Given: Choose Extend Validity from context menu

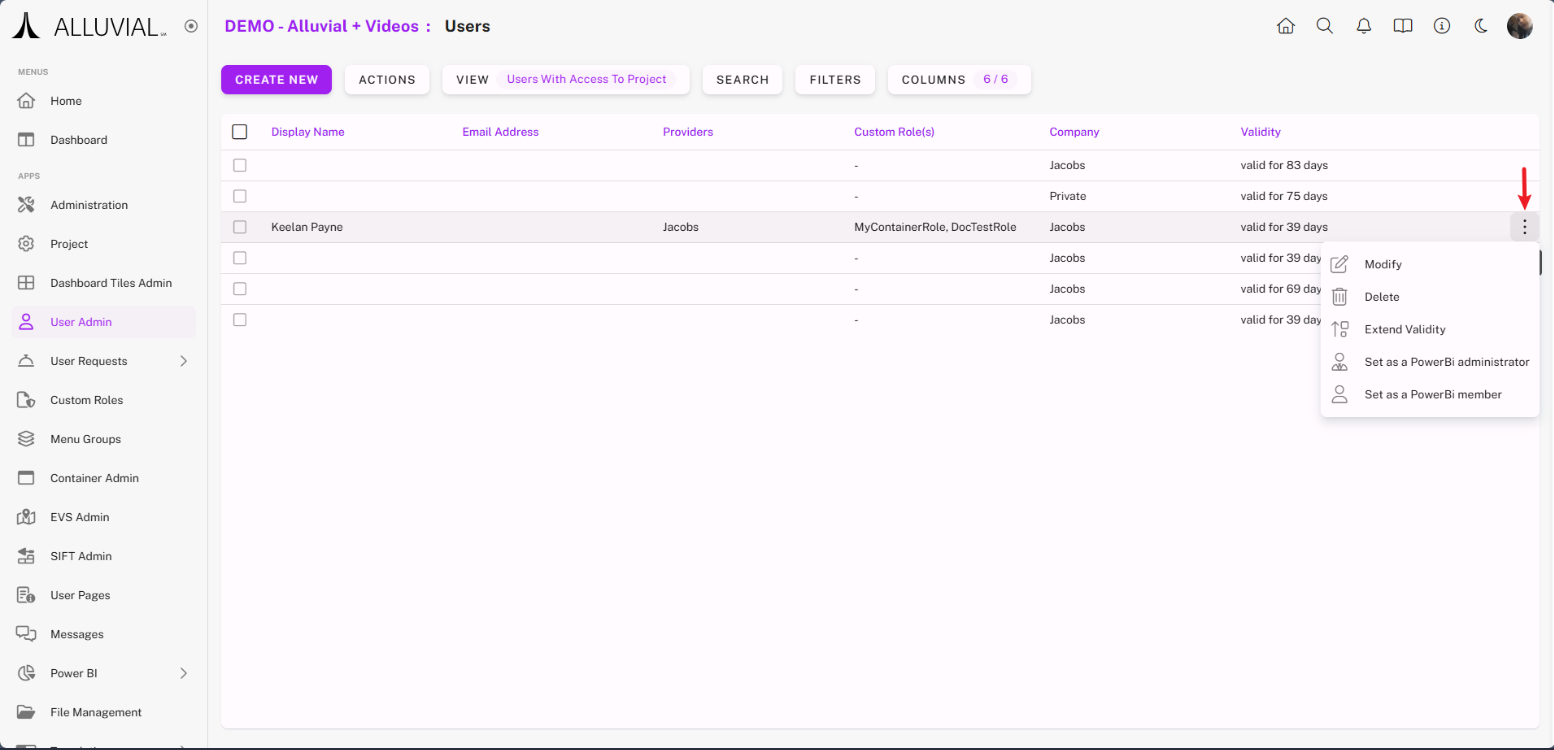Looking at the screenshot, I should click(x=1404, y=329).
